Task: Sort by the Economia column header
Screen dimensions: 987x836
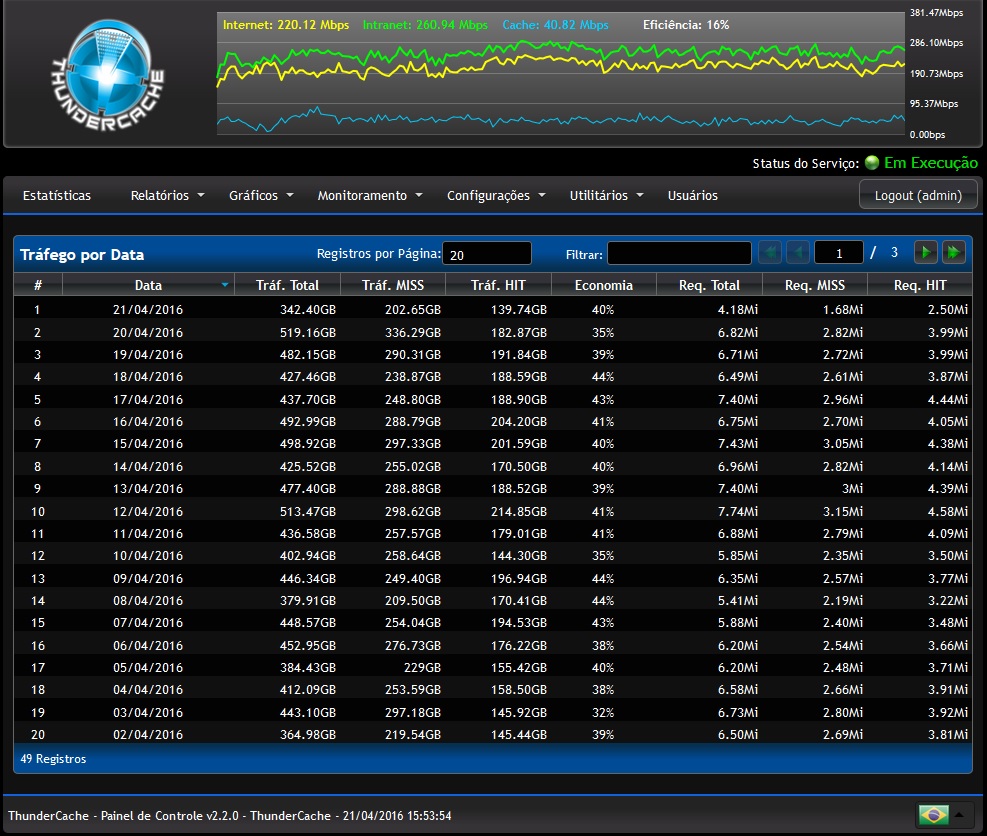Action: click(x=603, y=285)
